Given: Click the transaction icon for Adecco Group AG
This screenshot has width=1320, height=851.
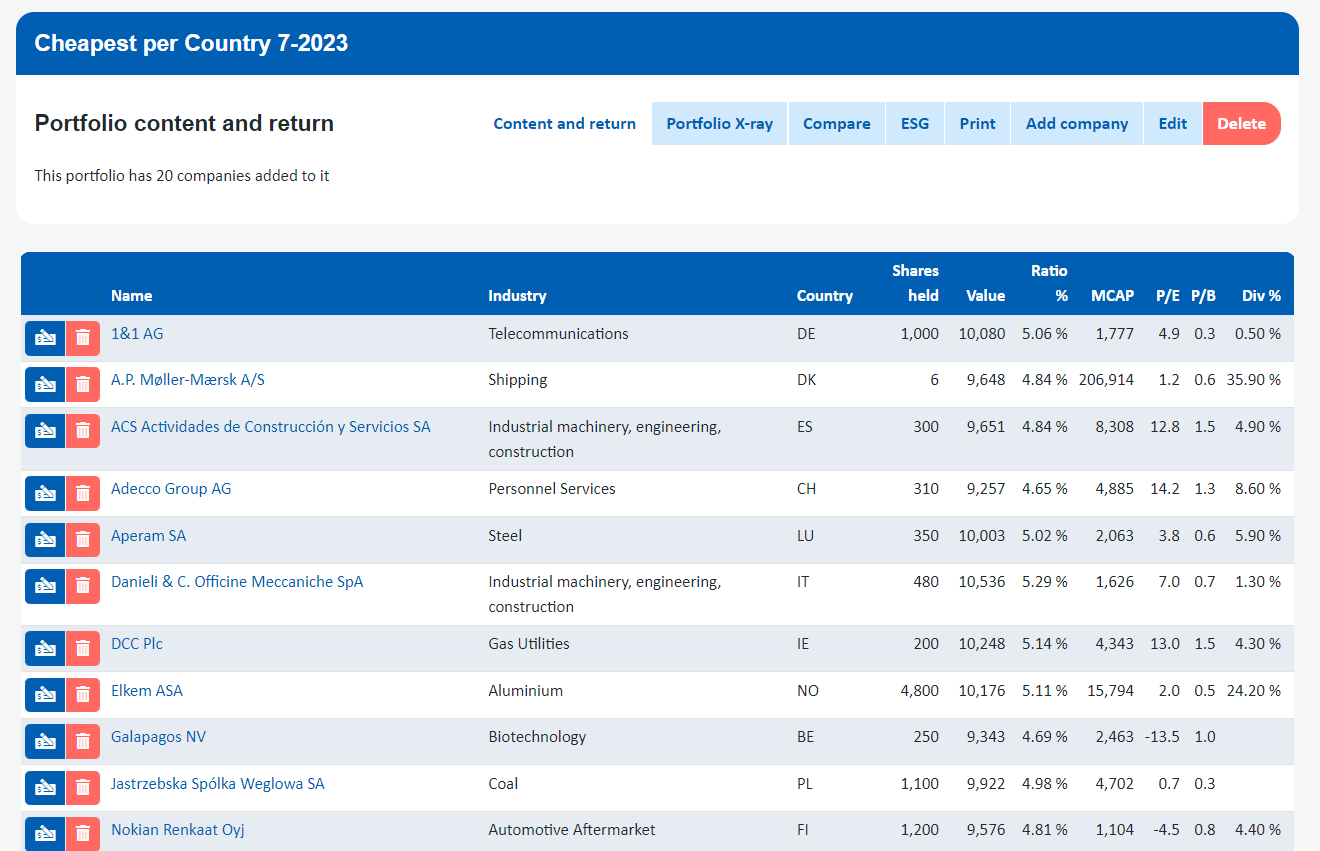Looking at the screenshot, I should (x=45, y=493).
